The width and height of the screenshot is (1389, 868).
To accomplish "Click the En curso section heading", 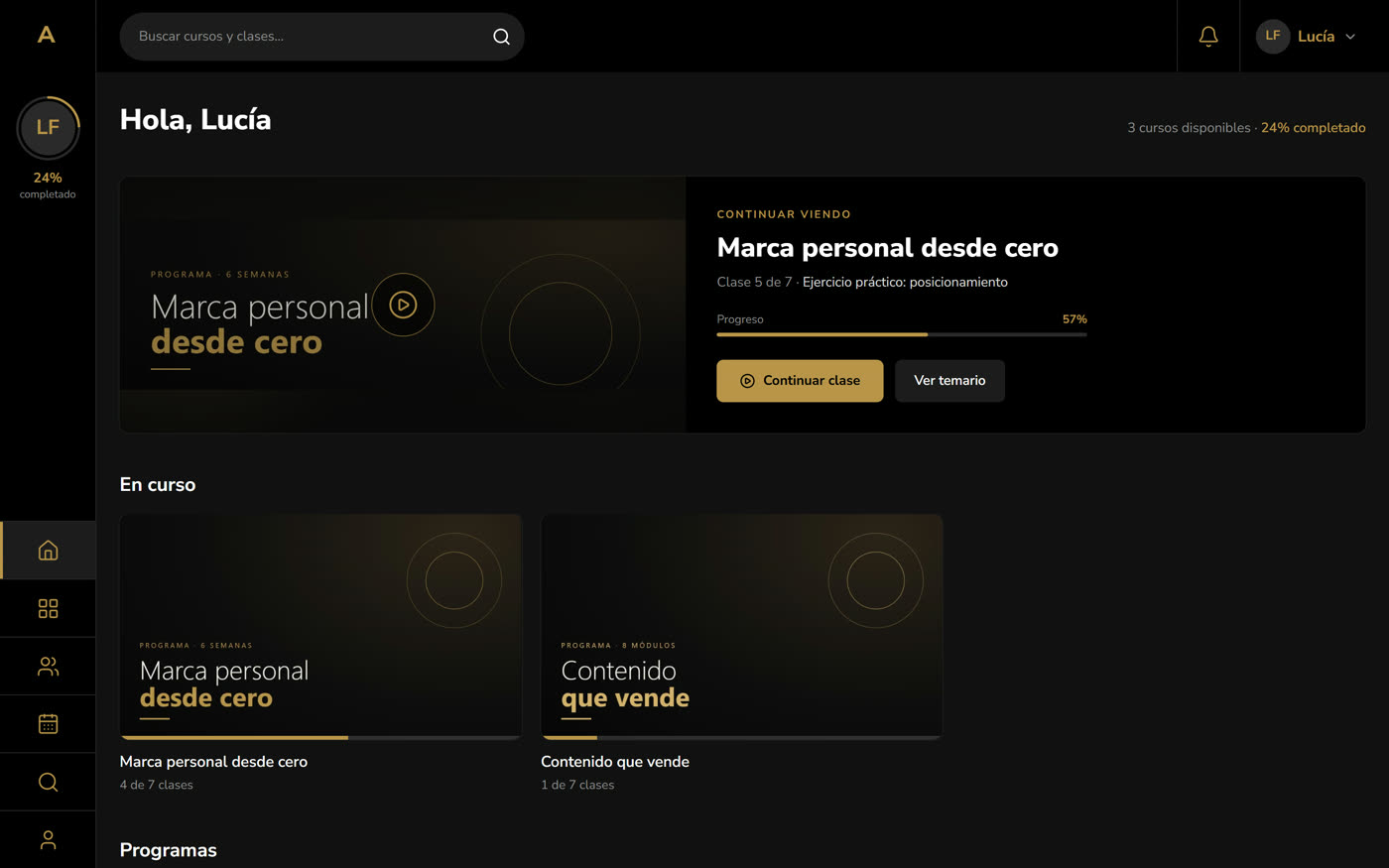I will 158,485.
